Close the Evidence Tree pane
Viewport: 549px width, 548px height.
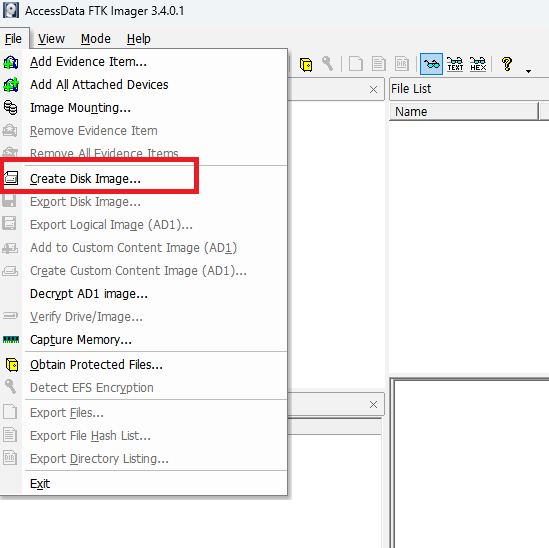pyautogui.click(x=373, y=90)
